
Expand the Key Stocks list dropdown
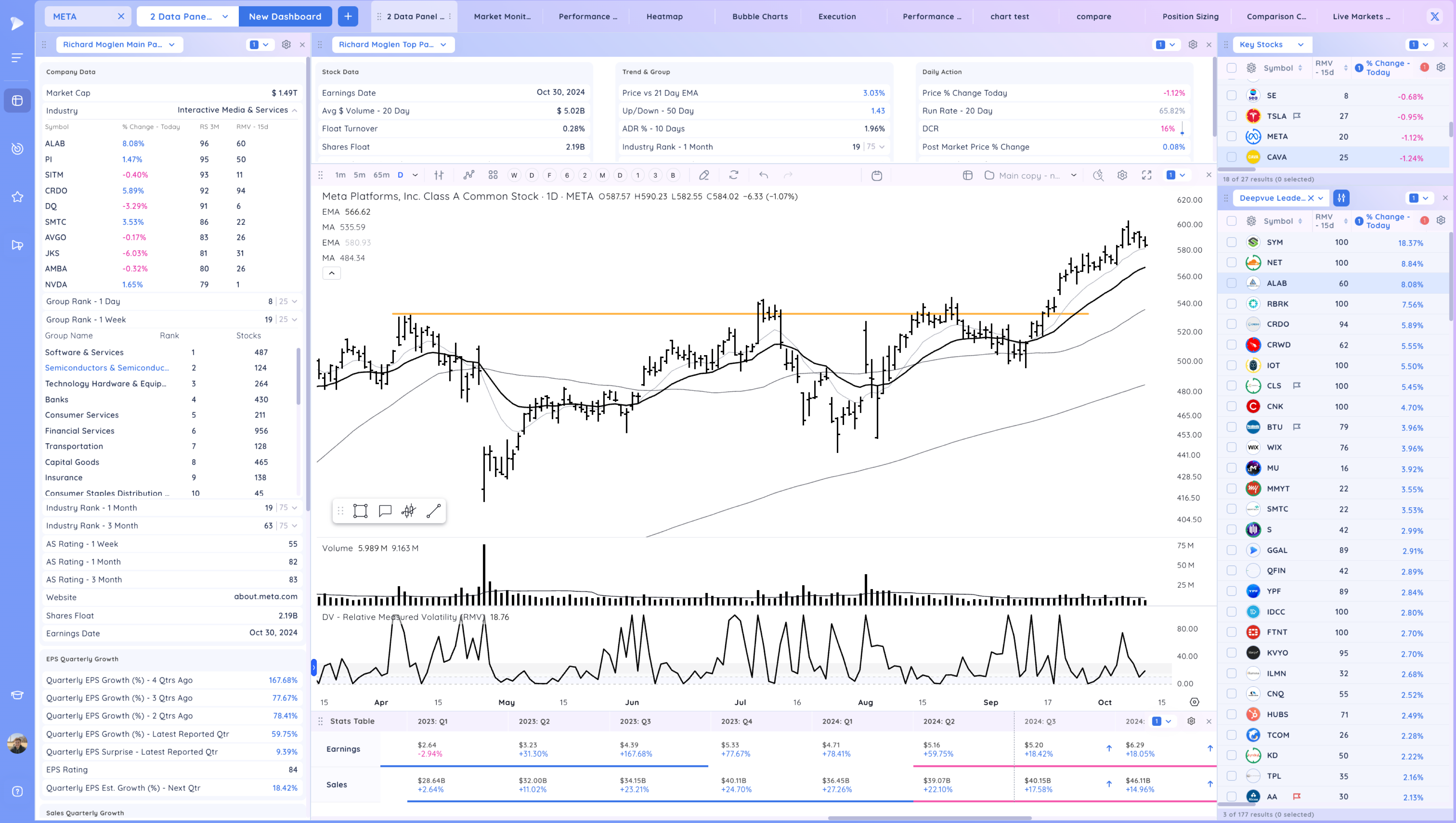tap(1301, 45)
